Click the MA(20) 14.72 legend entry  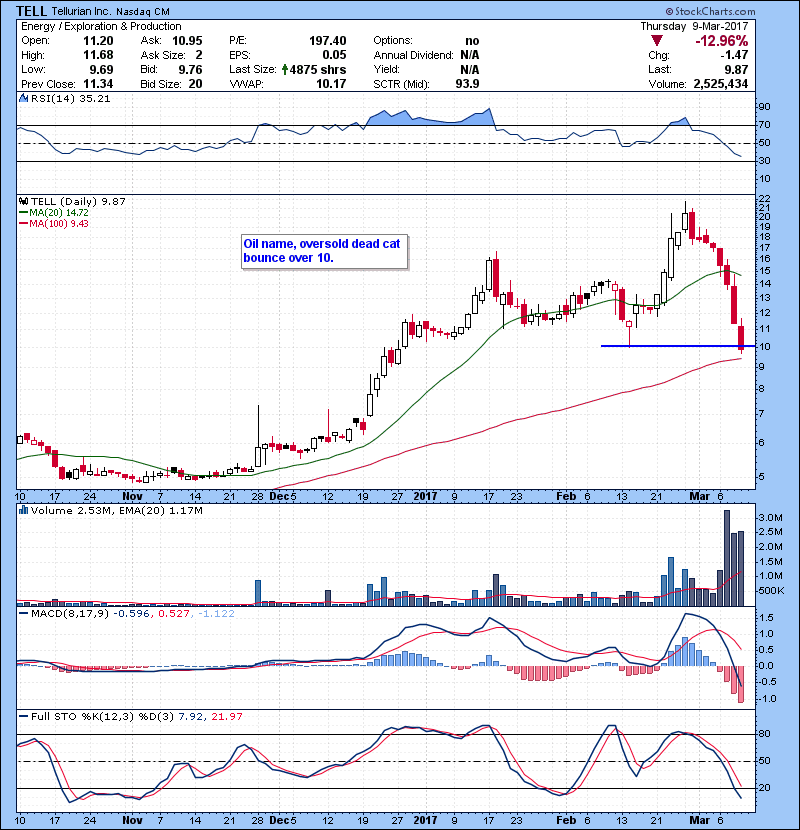click(53, 212)
